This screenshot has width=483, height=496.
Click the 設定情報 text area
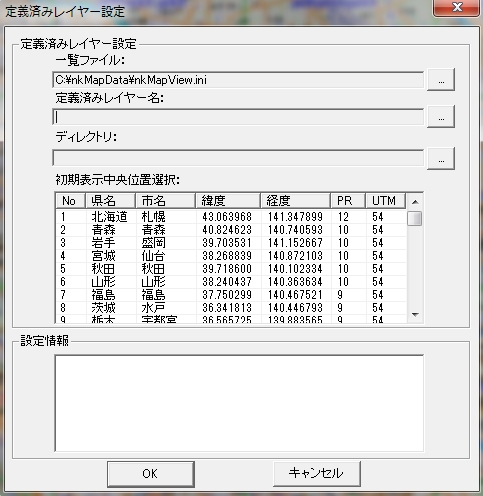tap(239, 404)
